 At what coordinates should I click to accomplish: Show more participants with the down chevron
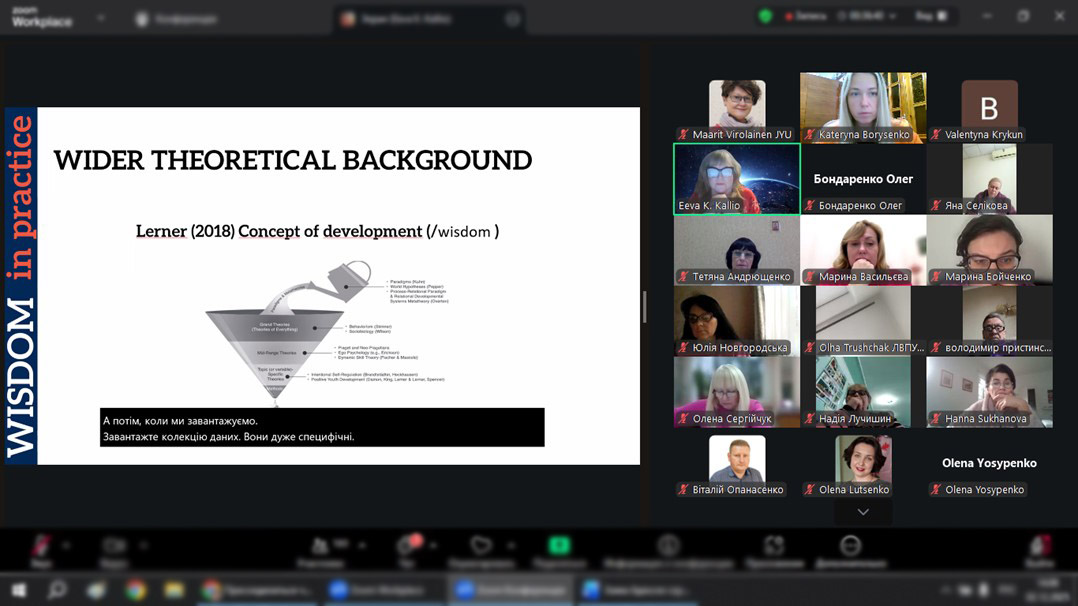[863, 512]
